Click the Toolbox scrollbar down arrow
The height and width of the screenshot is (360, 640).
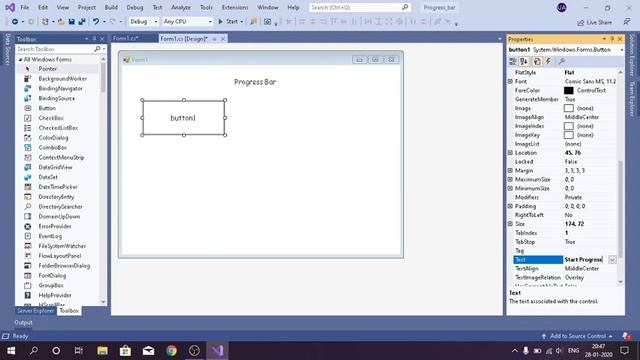tap(103, 302)
